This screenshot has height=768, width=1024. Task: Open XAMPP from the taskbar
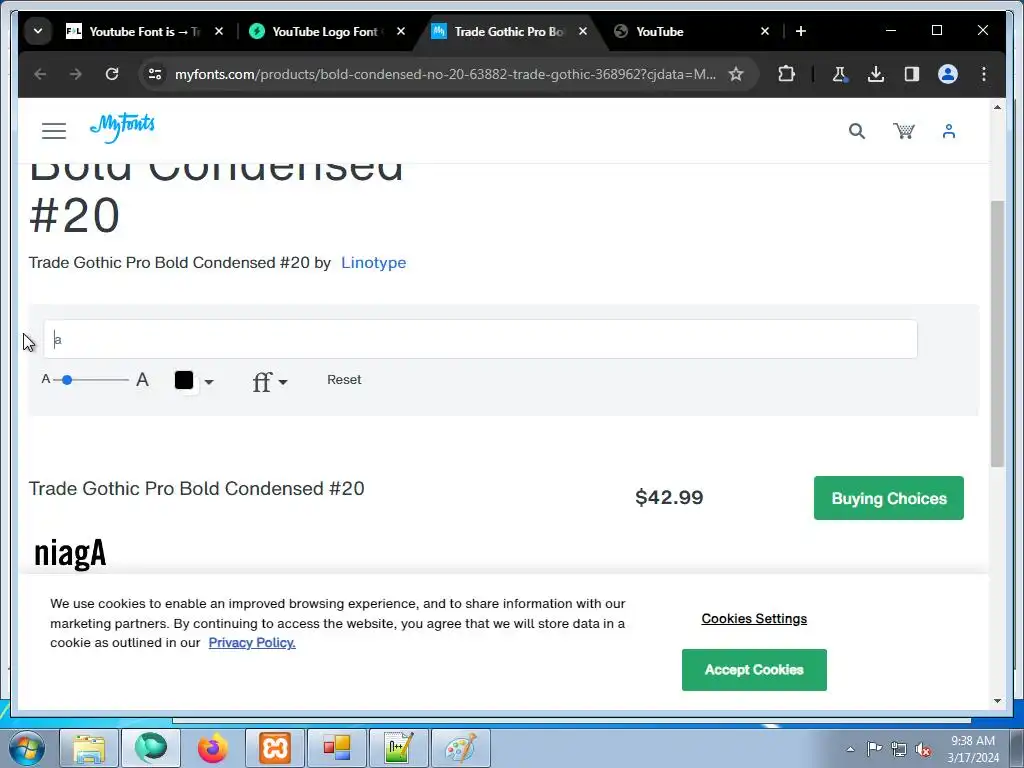click(x=275, y=748)
